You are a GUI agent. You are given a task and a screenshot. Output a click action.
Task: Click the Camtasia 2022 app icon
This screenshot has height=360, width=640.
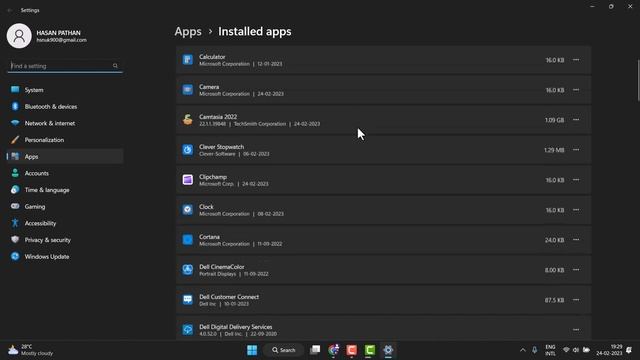tap(187, 120)
